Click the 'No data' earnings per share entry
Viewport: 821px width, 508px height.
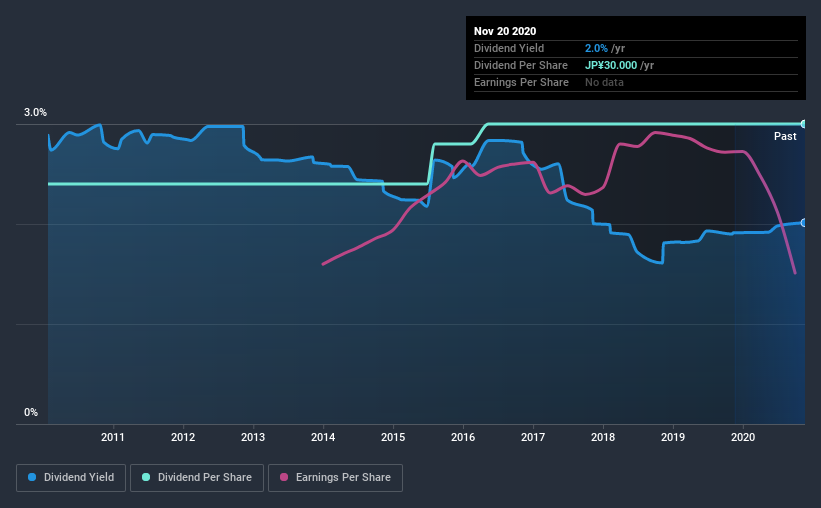(604, 82)
